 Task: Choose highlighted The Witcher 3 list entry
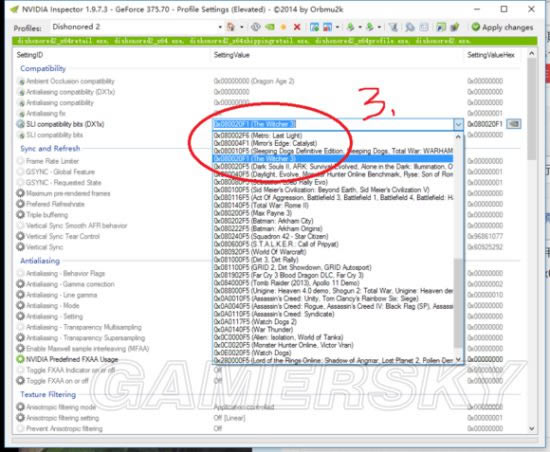[x=333, y=158]
